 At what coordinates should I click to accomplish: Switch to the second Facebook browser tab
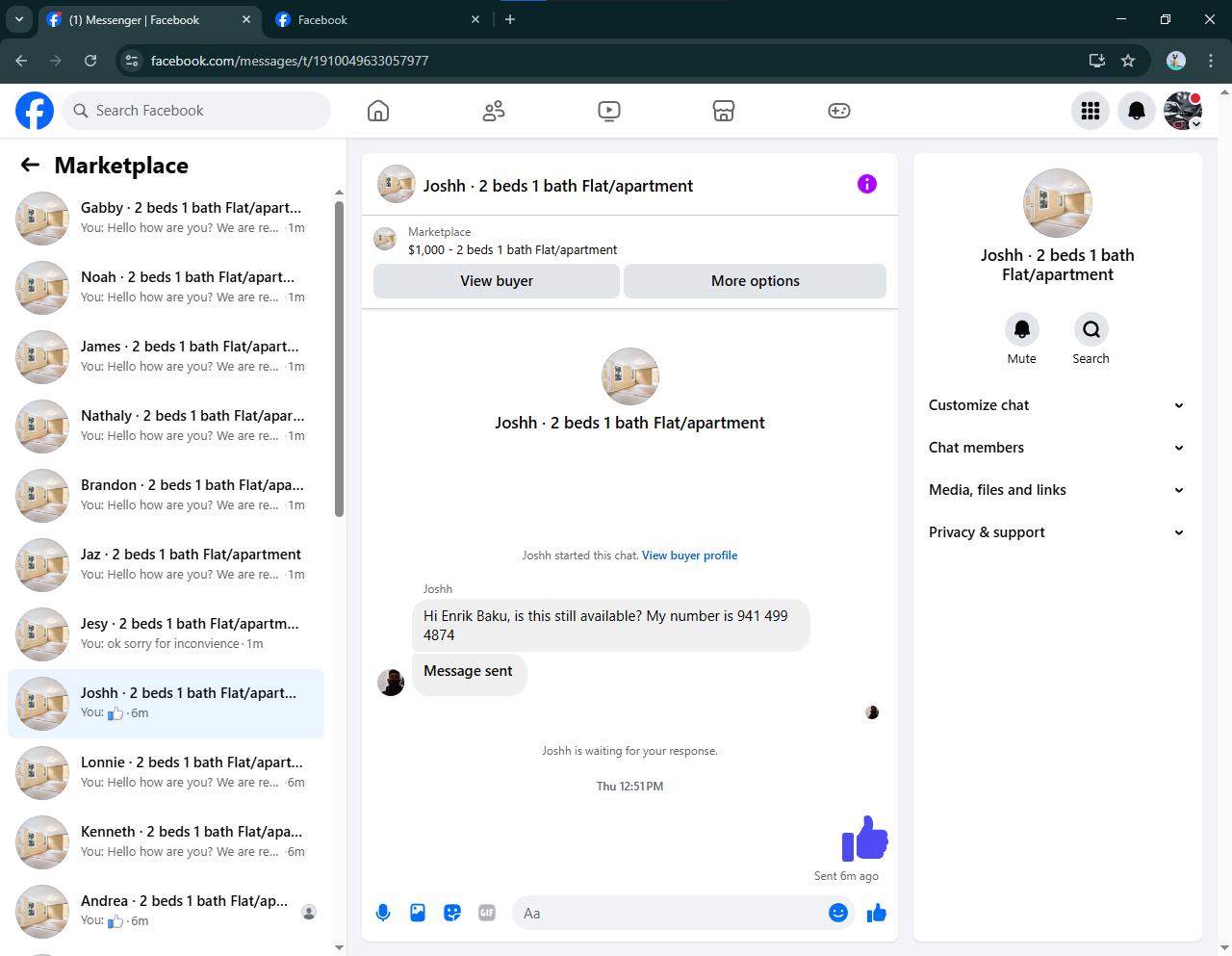[377, 19]
